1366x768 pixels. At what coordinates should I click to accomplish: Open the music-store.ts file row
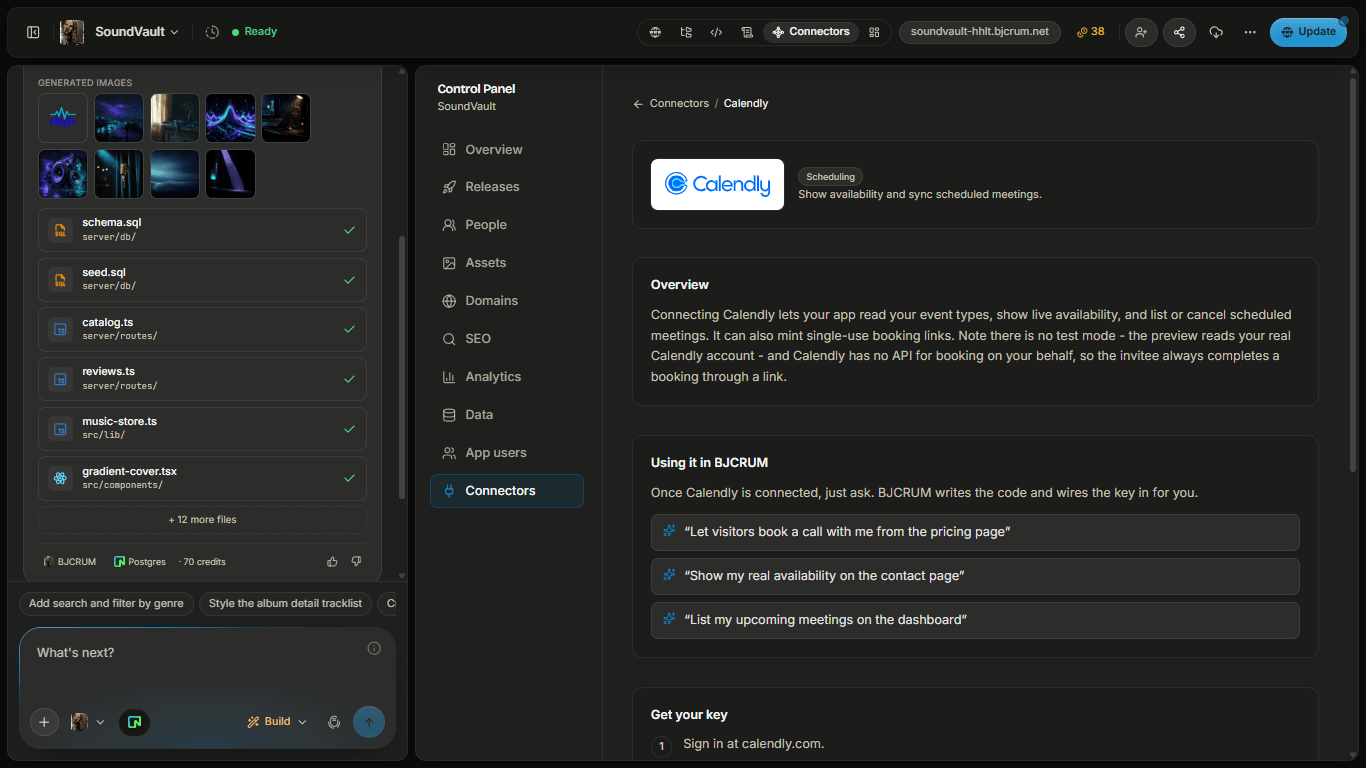click(x=202, y=429)
